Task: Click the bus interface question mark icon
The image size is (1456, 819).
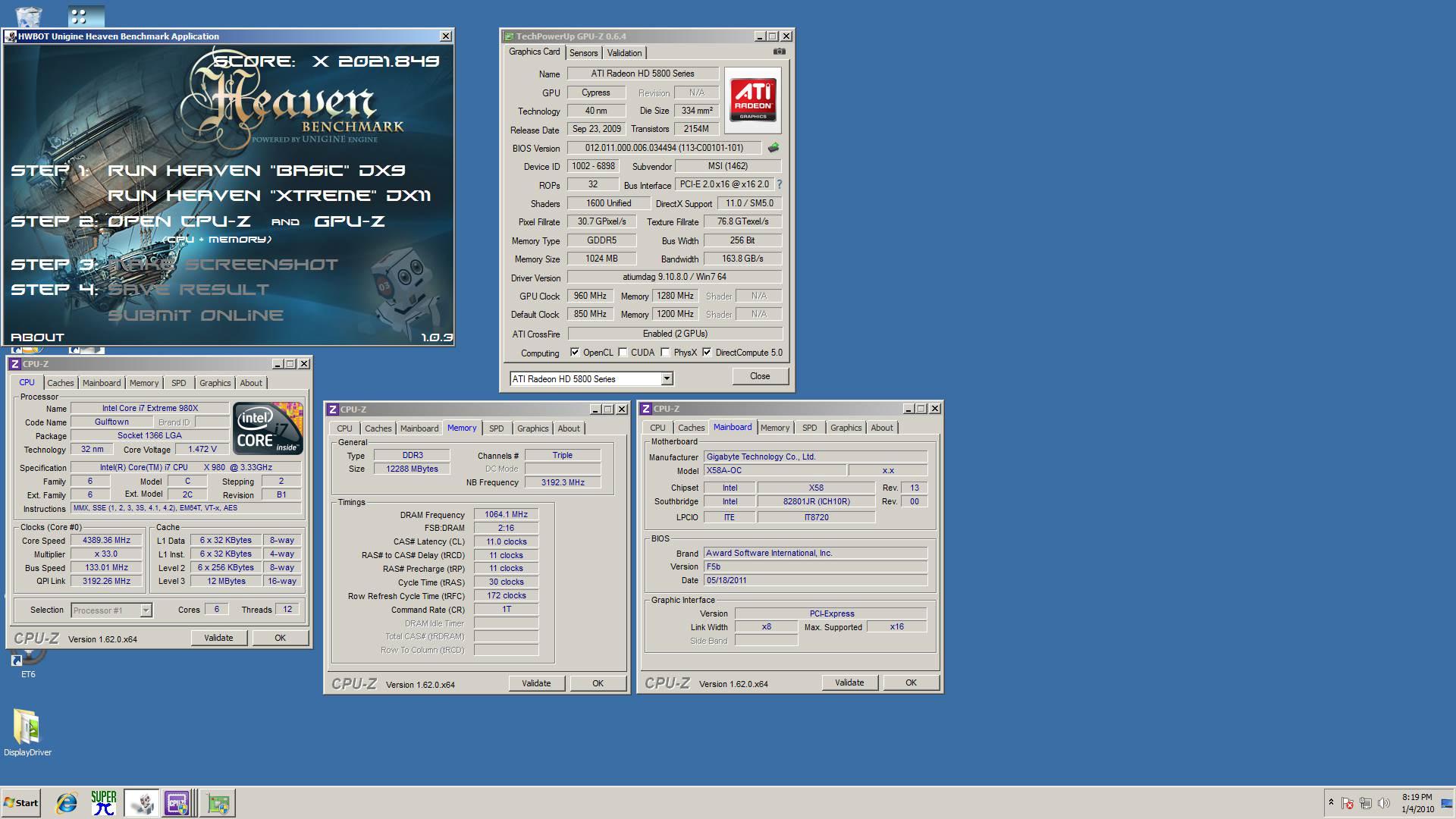Action: point(779,184)
